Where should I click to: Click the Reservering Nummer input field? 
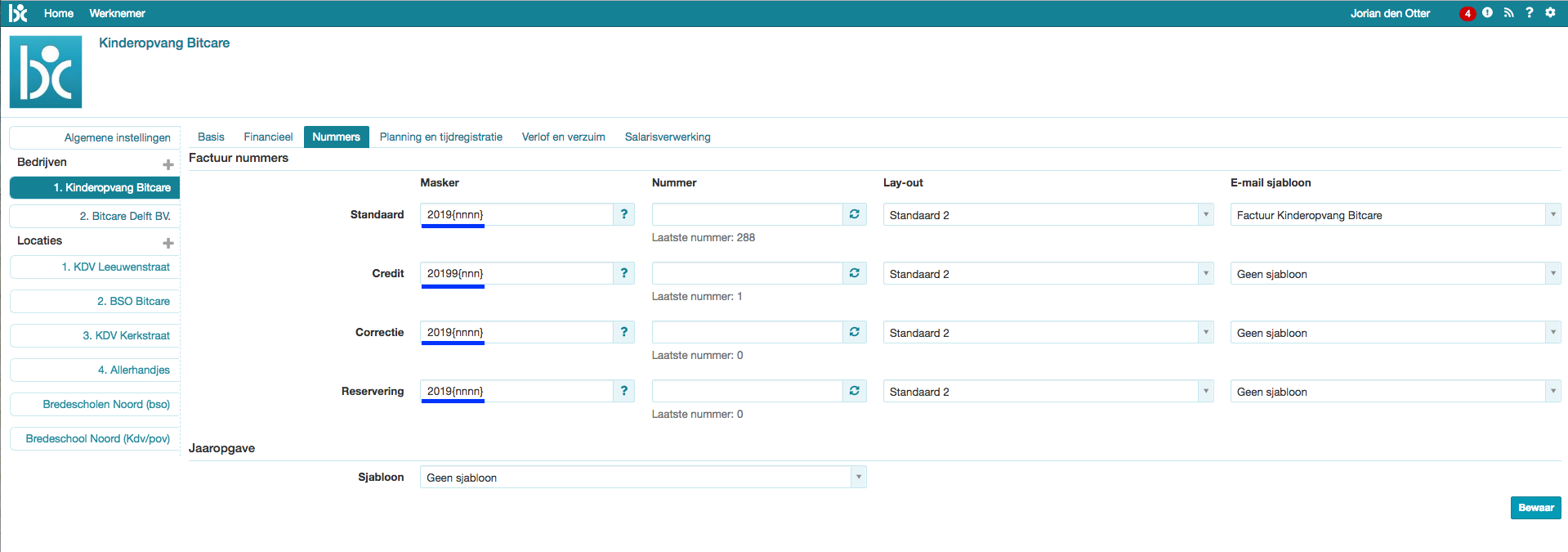[x=748, y=391]
